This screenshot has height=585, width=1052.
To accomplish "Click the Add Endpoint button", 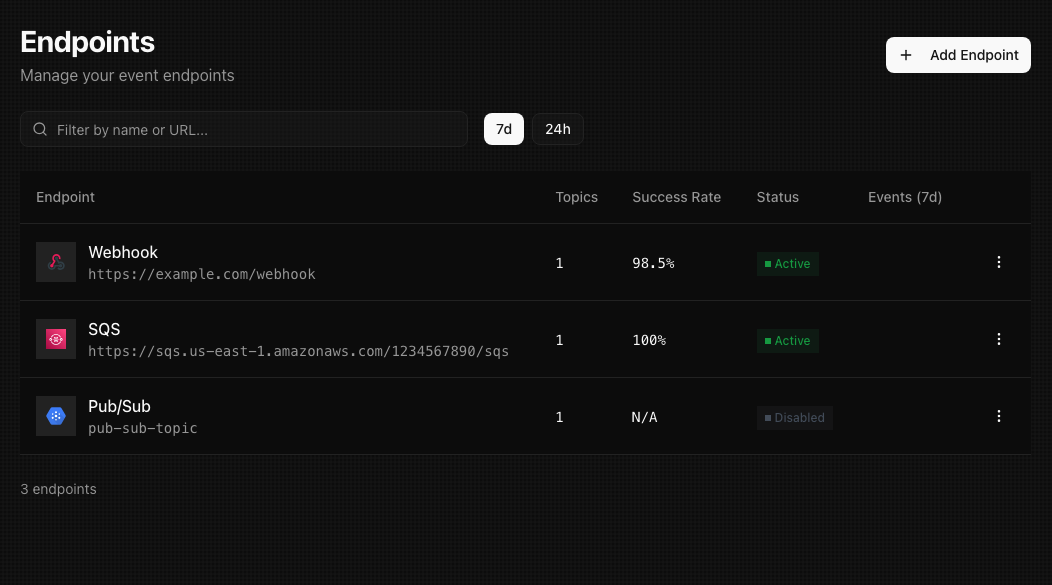I will pyautogui.click(x=958, y=55).
